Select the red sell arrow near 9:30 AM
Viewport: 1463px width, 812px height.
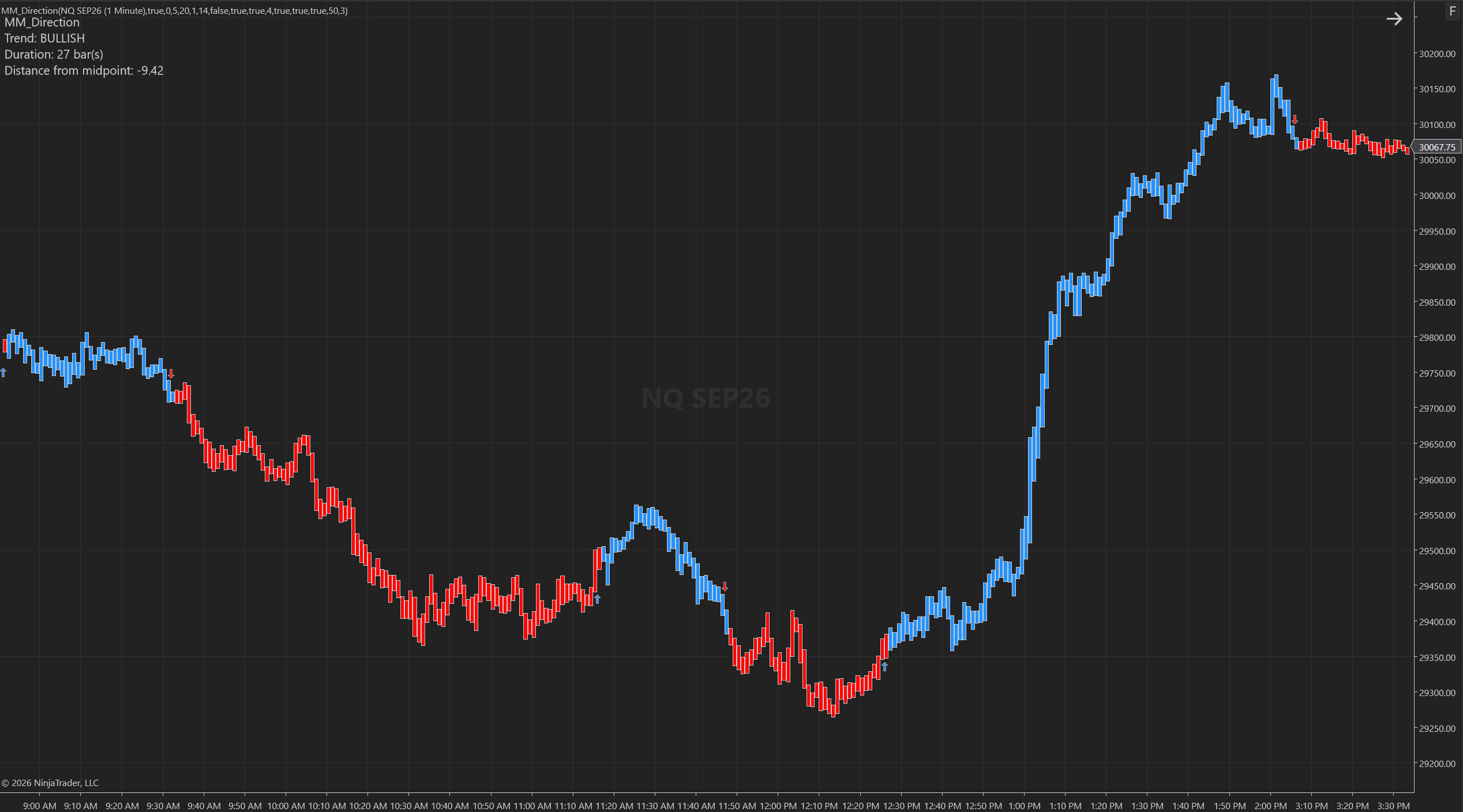(x=171, y=374)
